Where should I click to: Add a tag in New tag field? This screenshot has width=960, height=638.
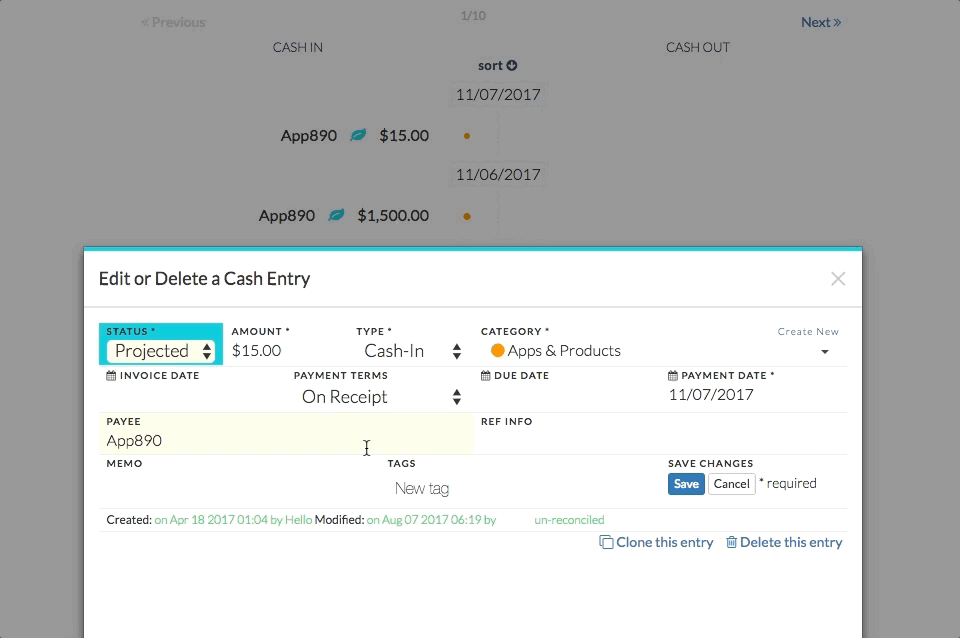tap(422, 488)
